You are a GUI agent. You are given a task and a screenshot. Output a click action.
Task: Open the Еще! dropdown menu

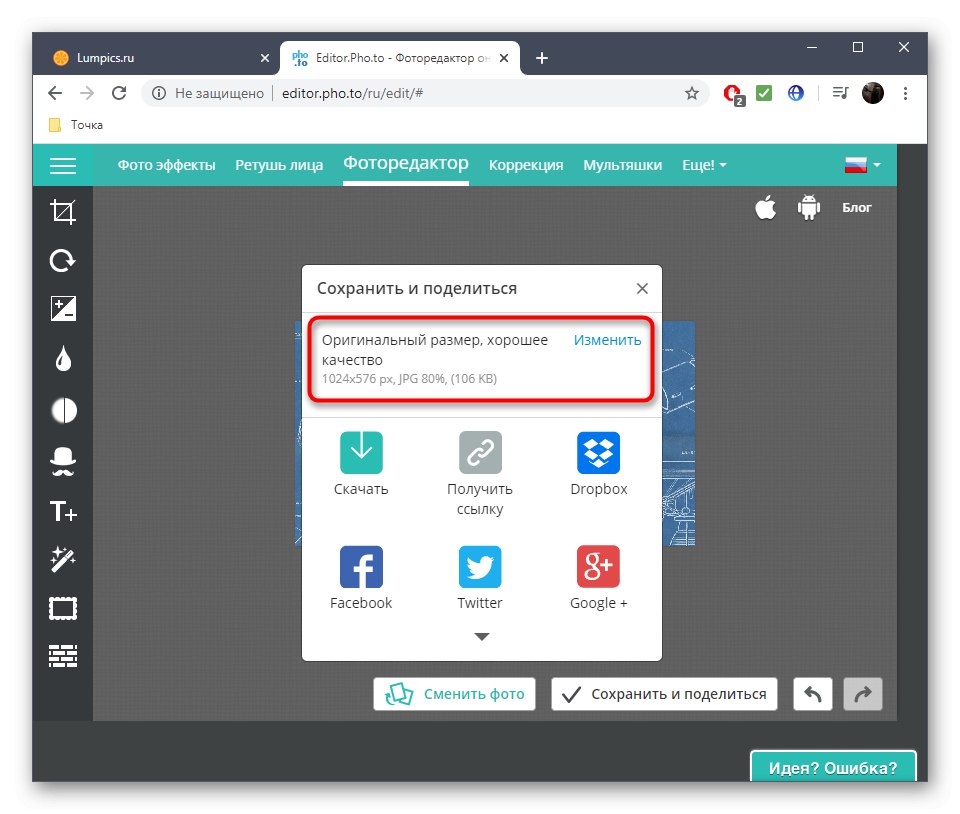[704, 165]
